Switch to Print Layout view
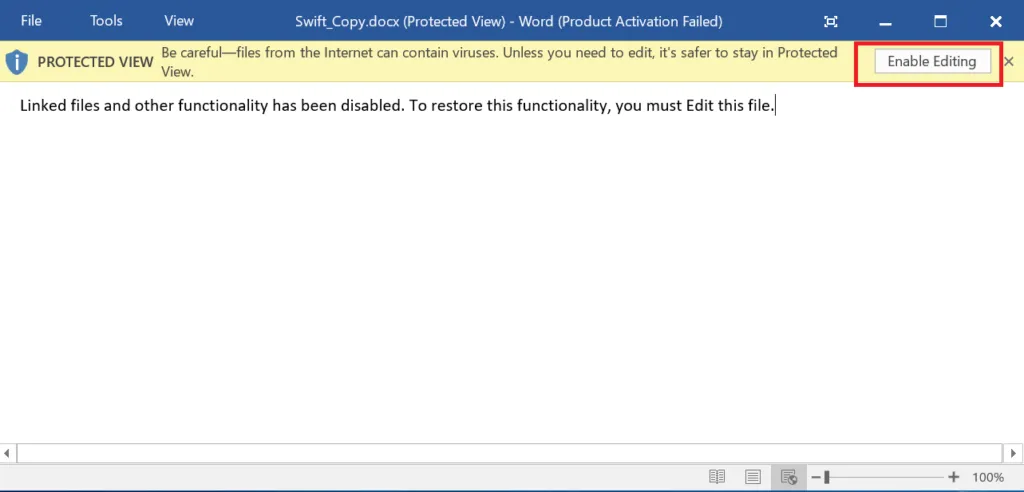The image size is (1024, 492). pyautogui.click(x=753, y=478)
